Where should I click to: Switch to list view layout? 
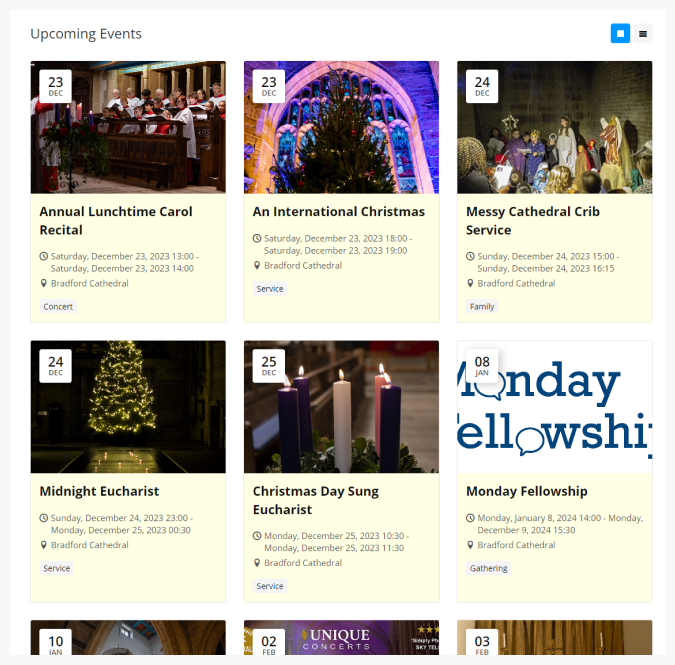tap(643, 34)
